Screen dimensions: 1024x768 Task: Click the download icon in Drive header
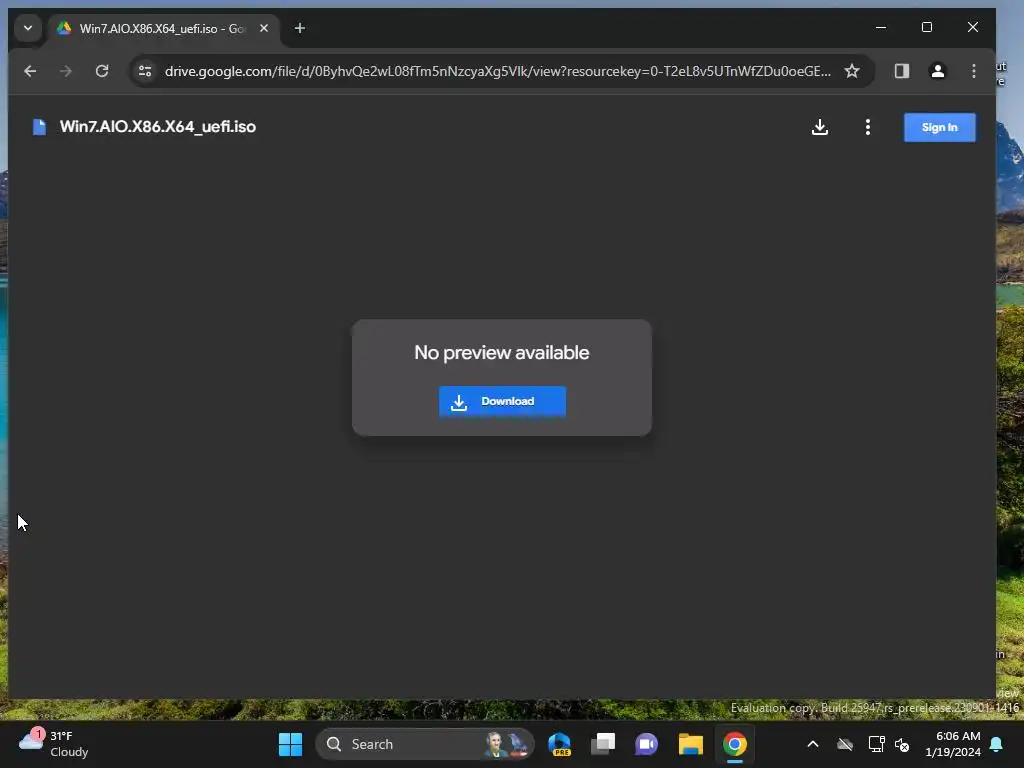point(820,127)
